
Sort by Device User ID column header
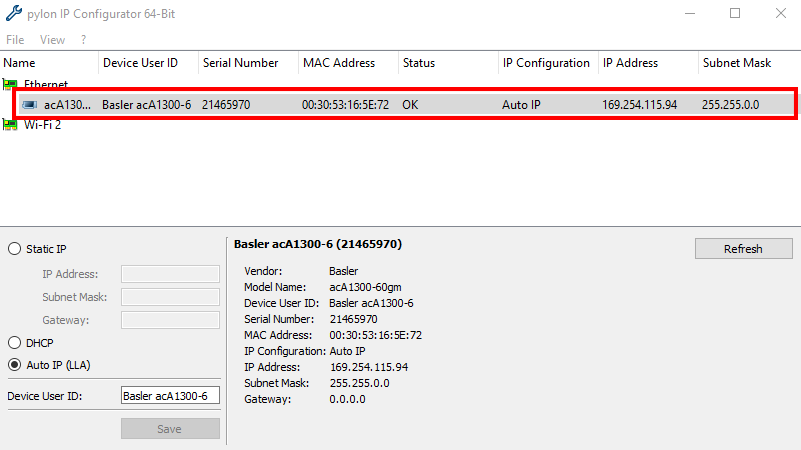pos(148,63)
